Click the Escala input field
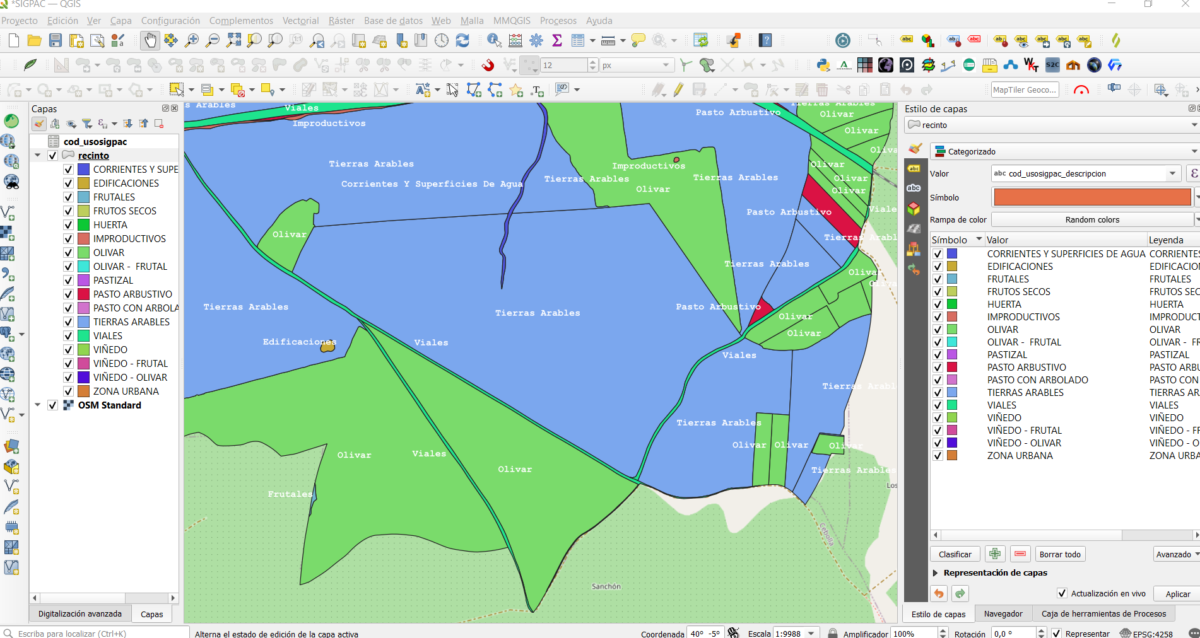This screenshot has width=1200, height=638. coord(790,632)
